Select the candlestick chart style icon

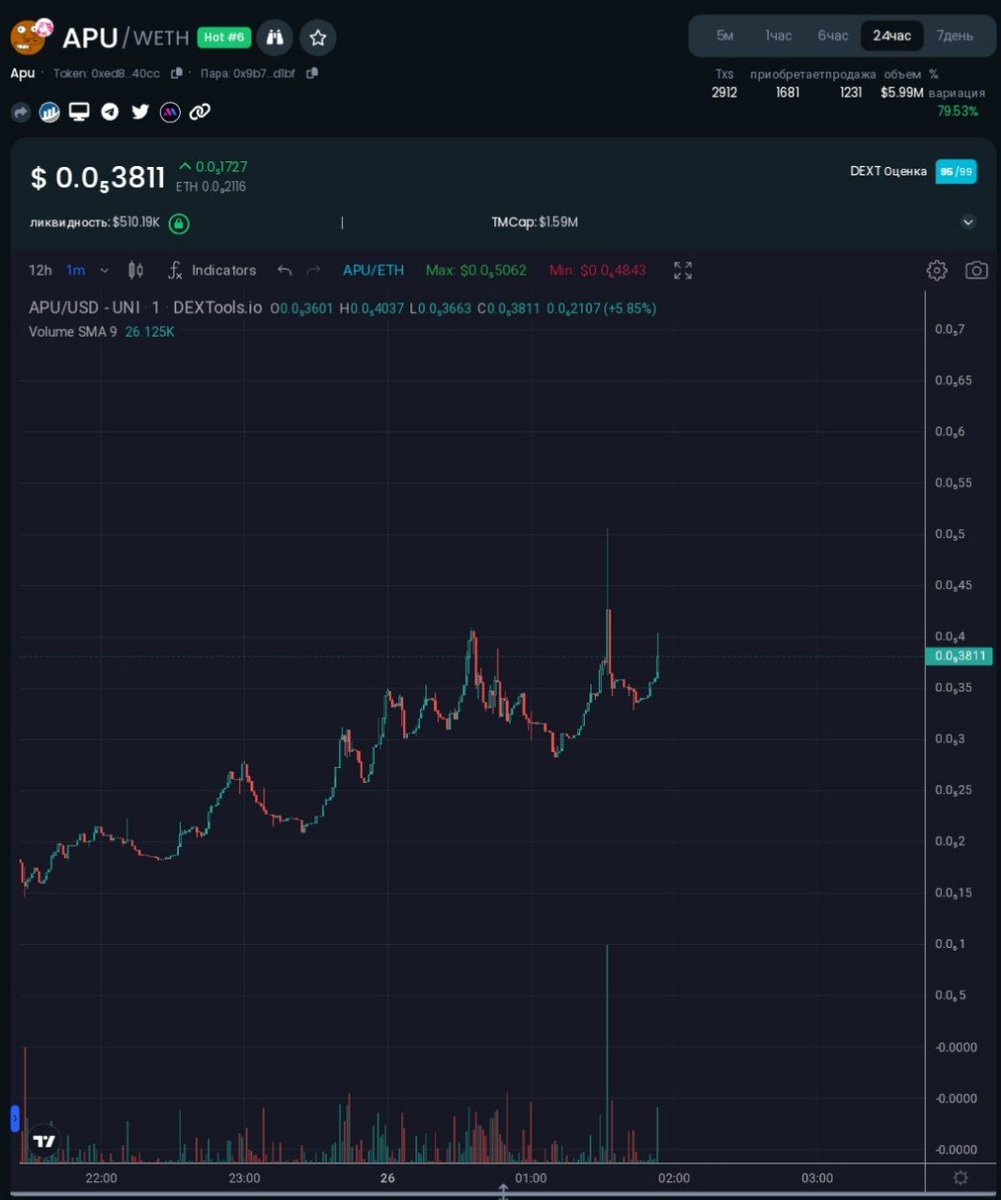click(136, 270)
